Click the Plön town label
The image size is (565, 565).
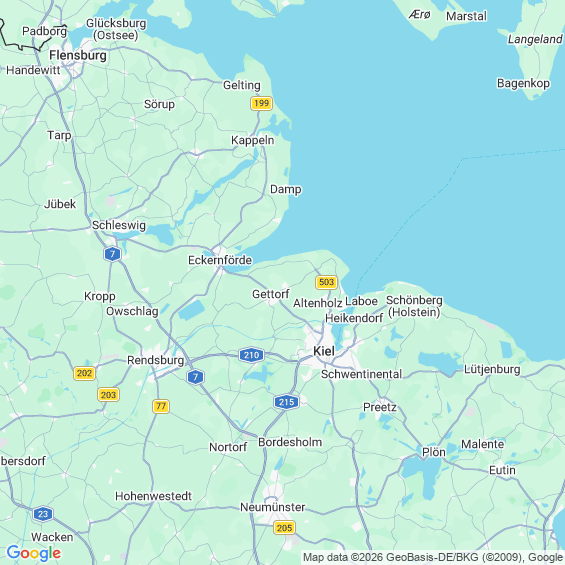click(x=434, y=452)
